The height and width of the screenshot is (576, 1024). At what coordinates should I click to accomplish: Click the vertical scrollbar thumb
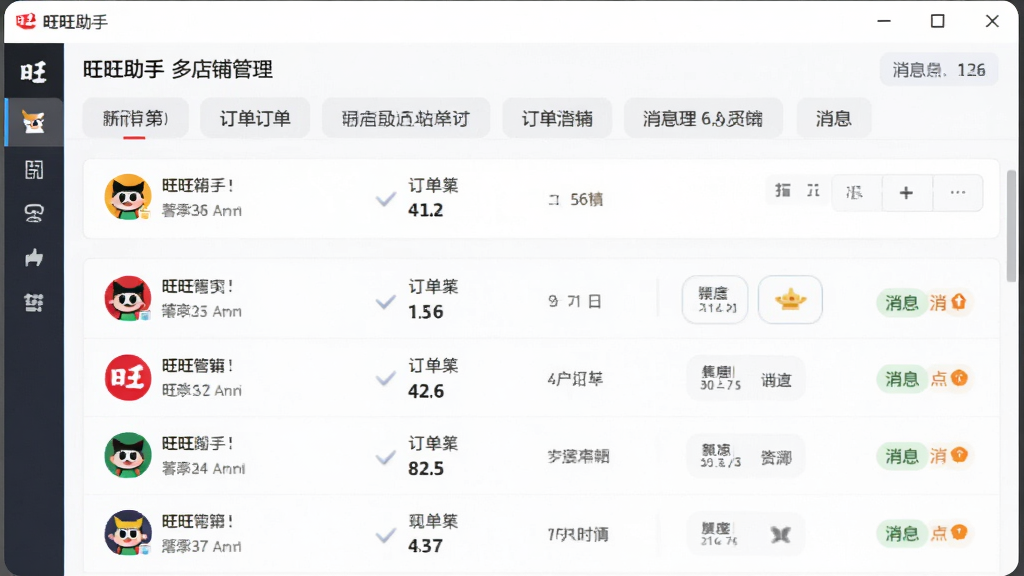(x=1012, y=226)
